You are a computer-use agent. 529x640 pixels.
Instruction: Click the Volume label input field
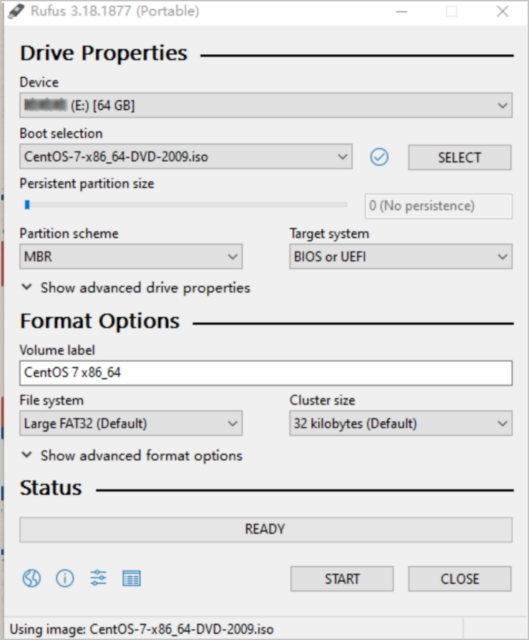tap(266, 373)
